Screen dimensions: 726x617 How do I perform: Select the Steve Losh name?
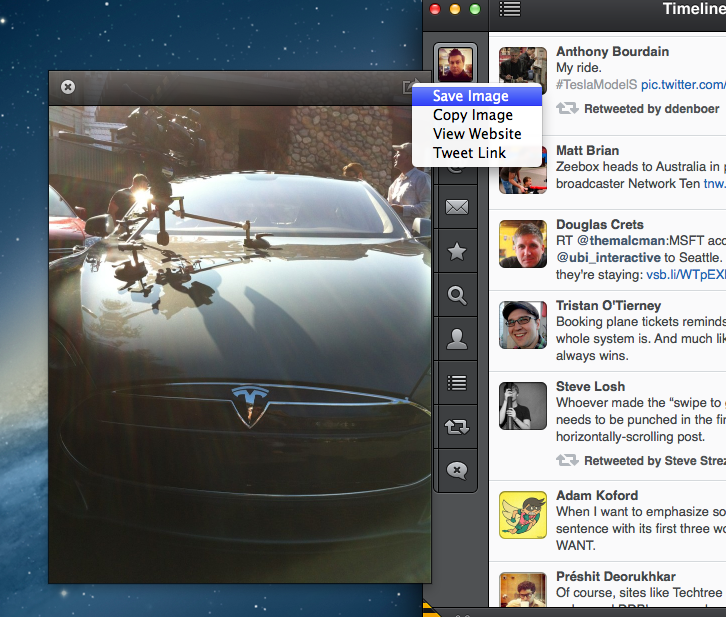click(590, 386)
